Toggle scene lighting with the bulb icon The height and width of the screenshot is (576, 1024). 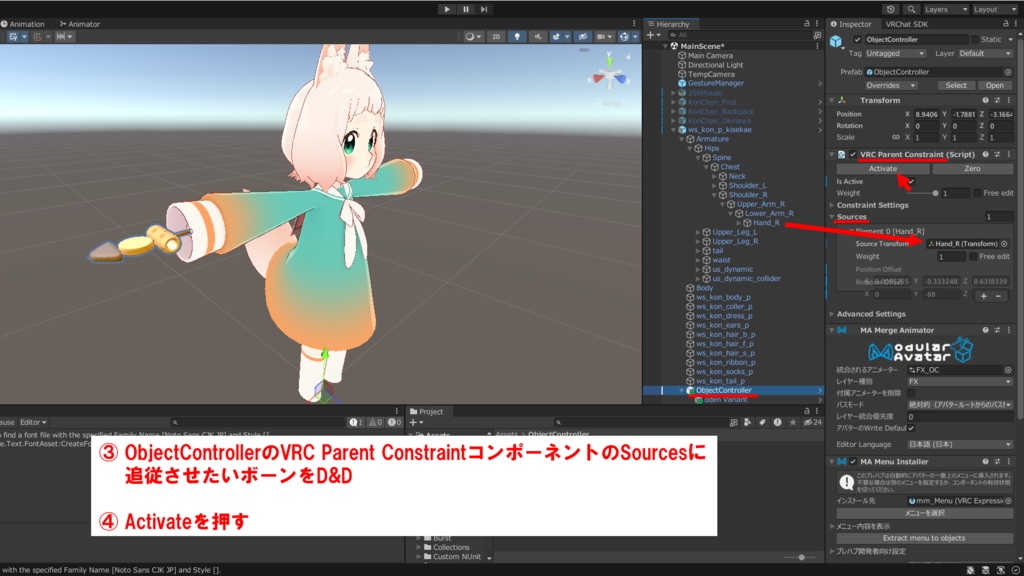517,36
